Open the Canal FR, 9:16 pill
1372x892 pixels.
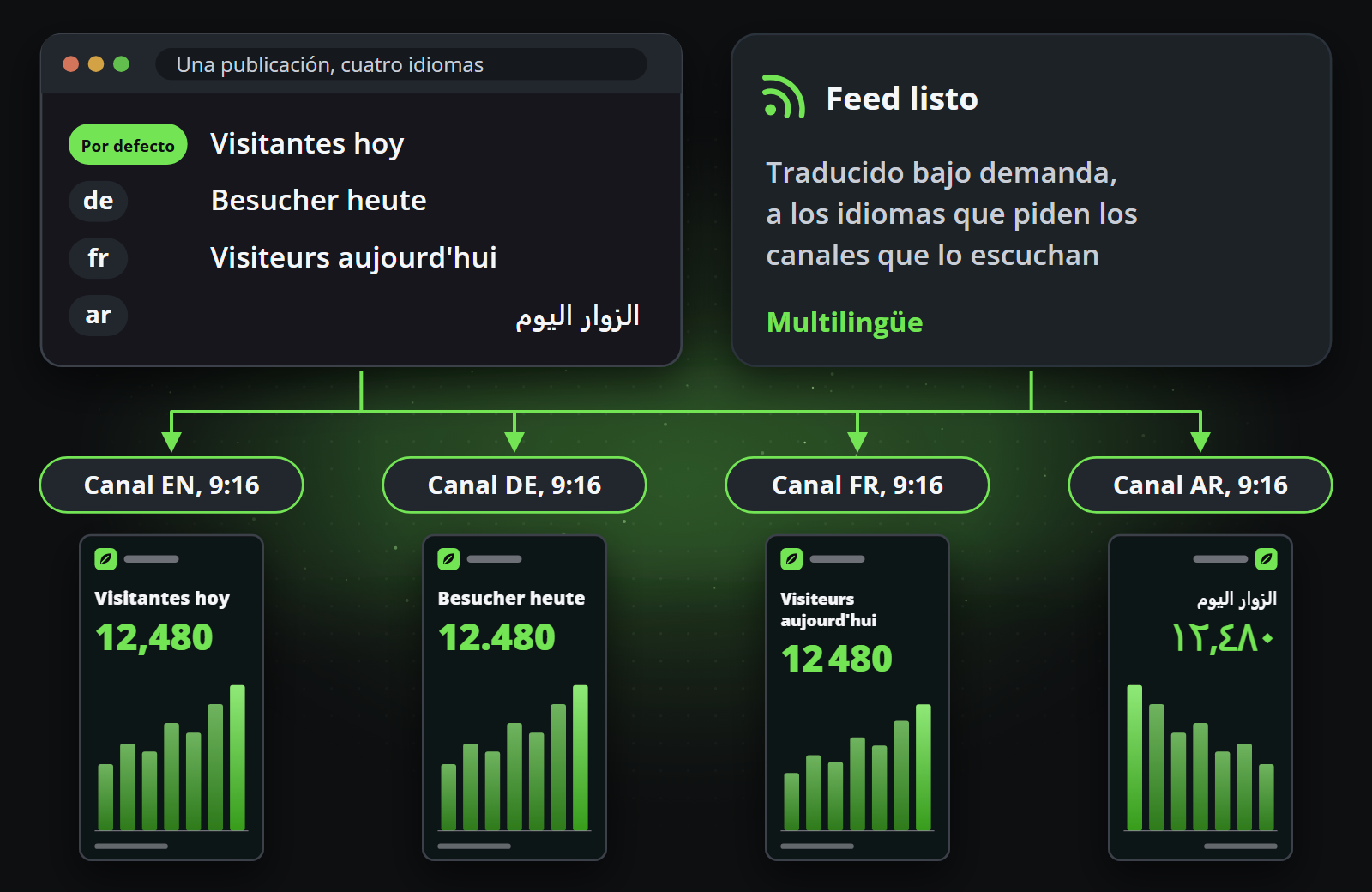[857, 485]
